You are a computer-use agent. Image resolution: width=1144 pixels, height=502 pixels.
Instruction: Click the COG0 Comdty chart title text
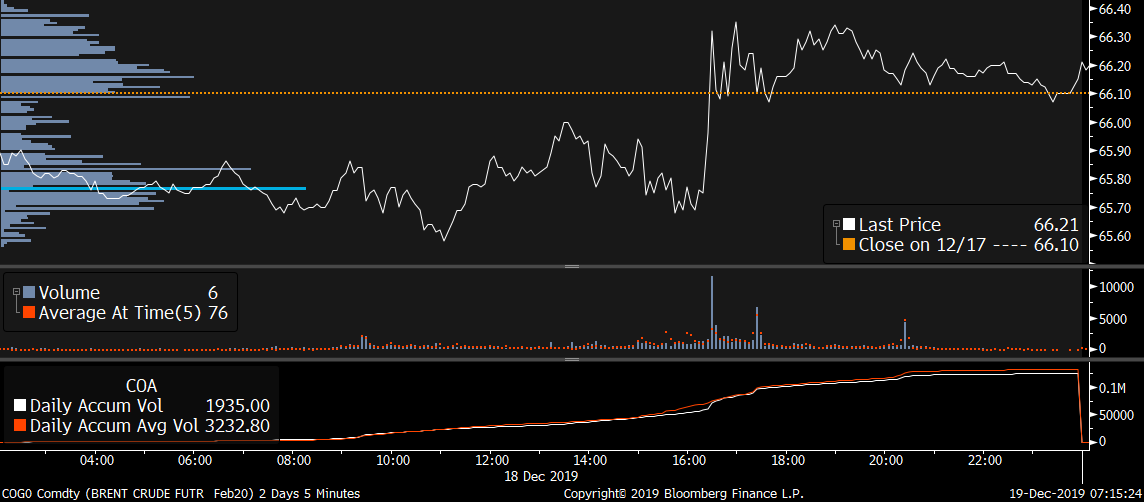coord(179,494)
